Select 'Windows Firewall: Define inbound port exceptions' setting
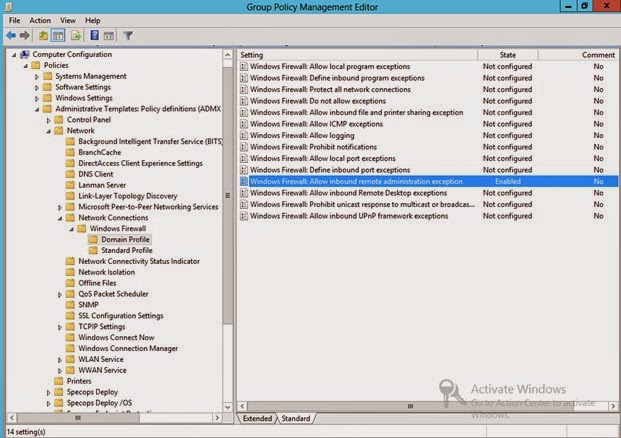 tap(330, 170)
